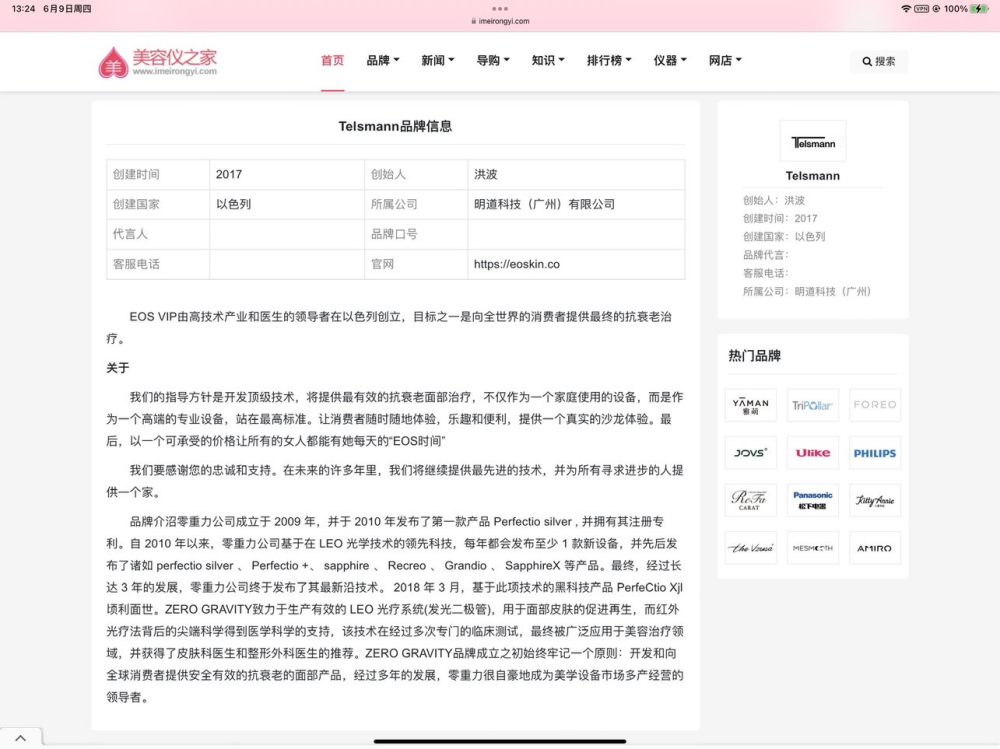Open the ReFa Carat brand logo
The image size is (1000, 749).
coord(751,500)
